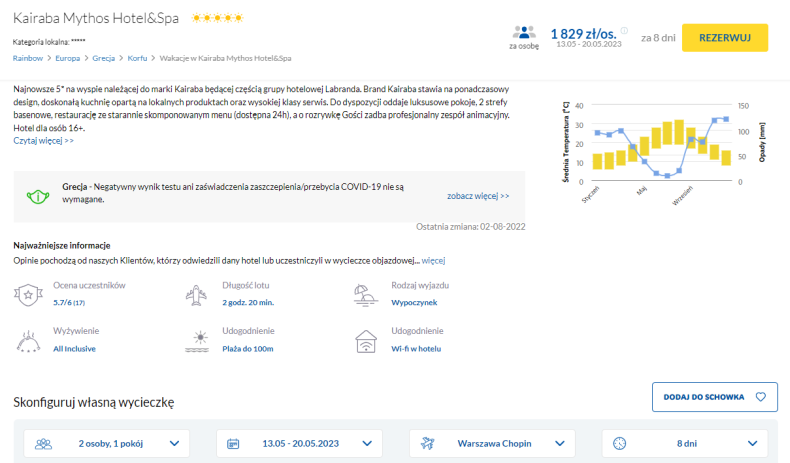Click the 'Najważniejsze informacje' heading
Image resolution: width=790 pixels, height=463 pixels.
tap(61, 245)
